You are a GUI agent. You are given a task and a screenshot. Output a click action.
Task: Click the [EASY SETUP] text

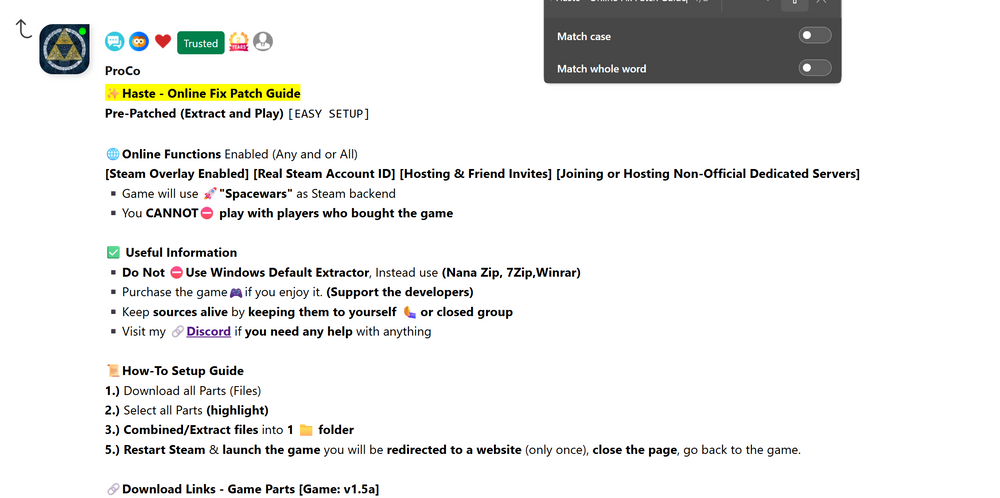tap(328, 114)
